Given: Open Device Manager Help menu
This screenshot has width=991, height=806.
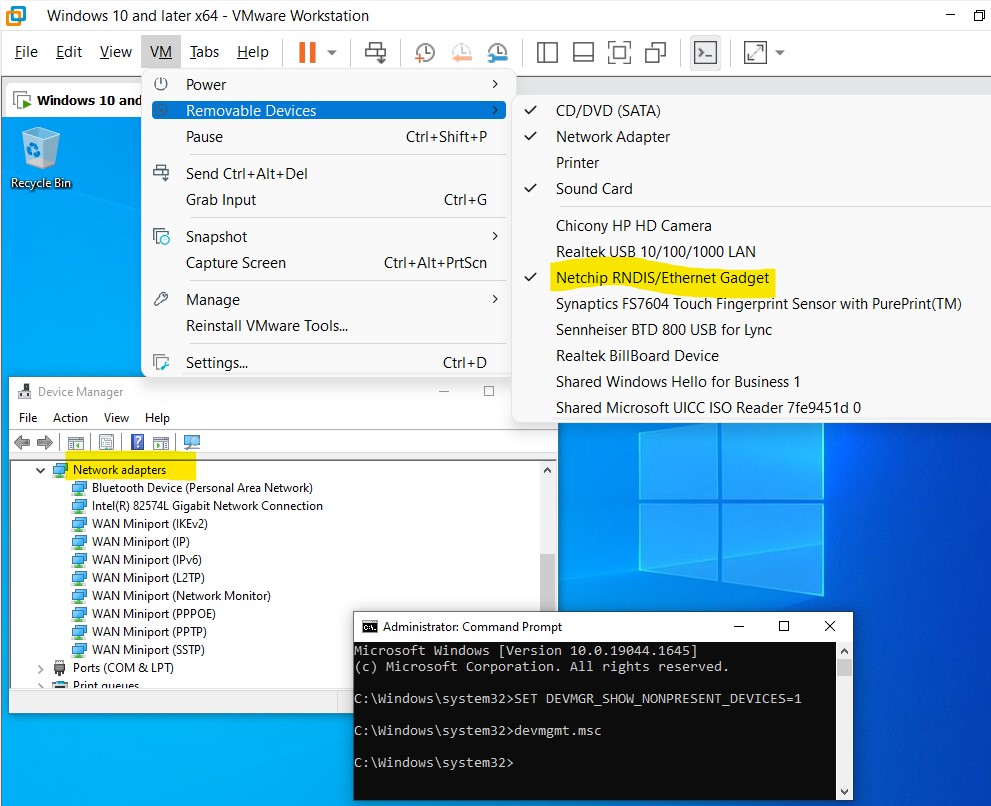Looking at the screenshot, I should [157, 417].
